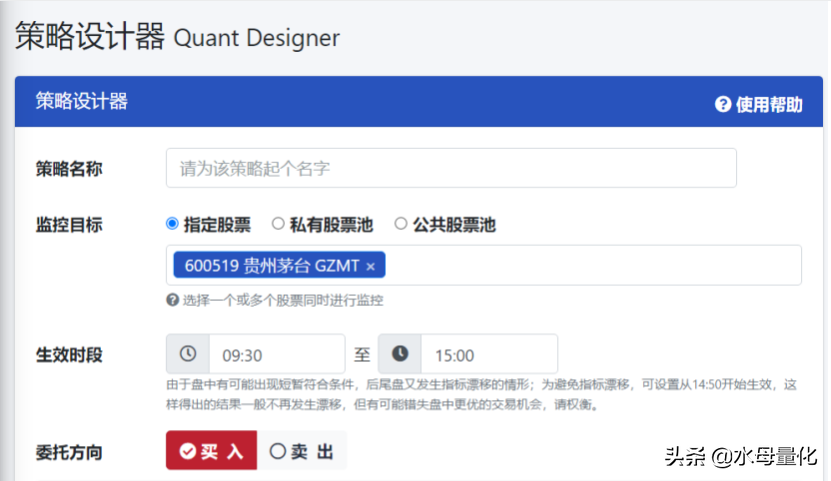Select the 指定股票 radio option

(x=173, y=224)
